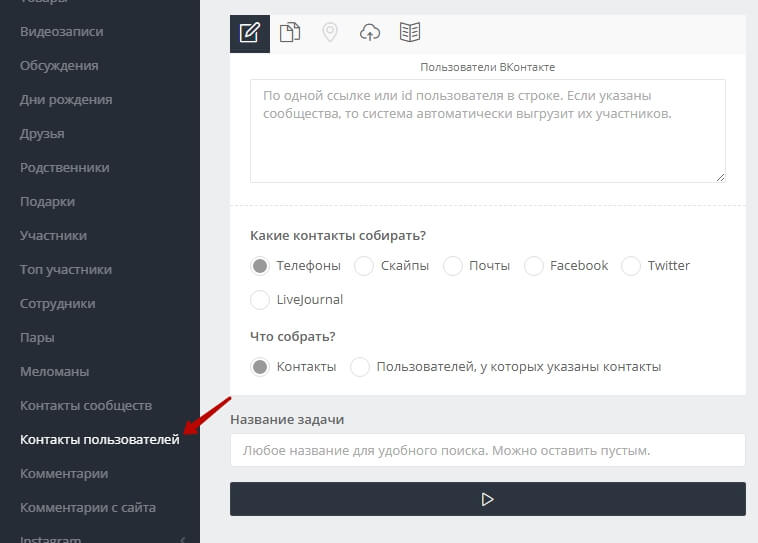Select the pencil edit input tab icon
758x543 pixels.
tap(250, 33)
